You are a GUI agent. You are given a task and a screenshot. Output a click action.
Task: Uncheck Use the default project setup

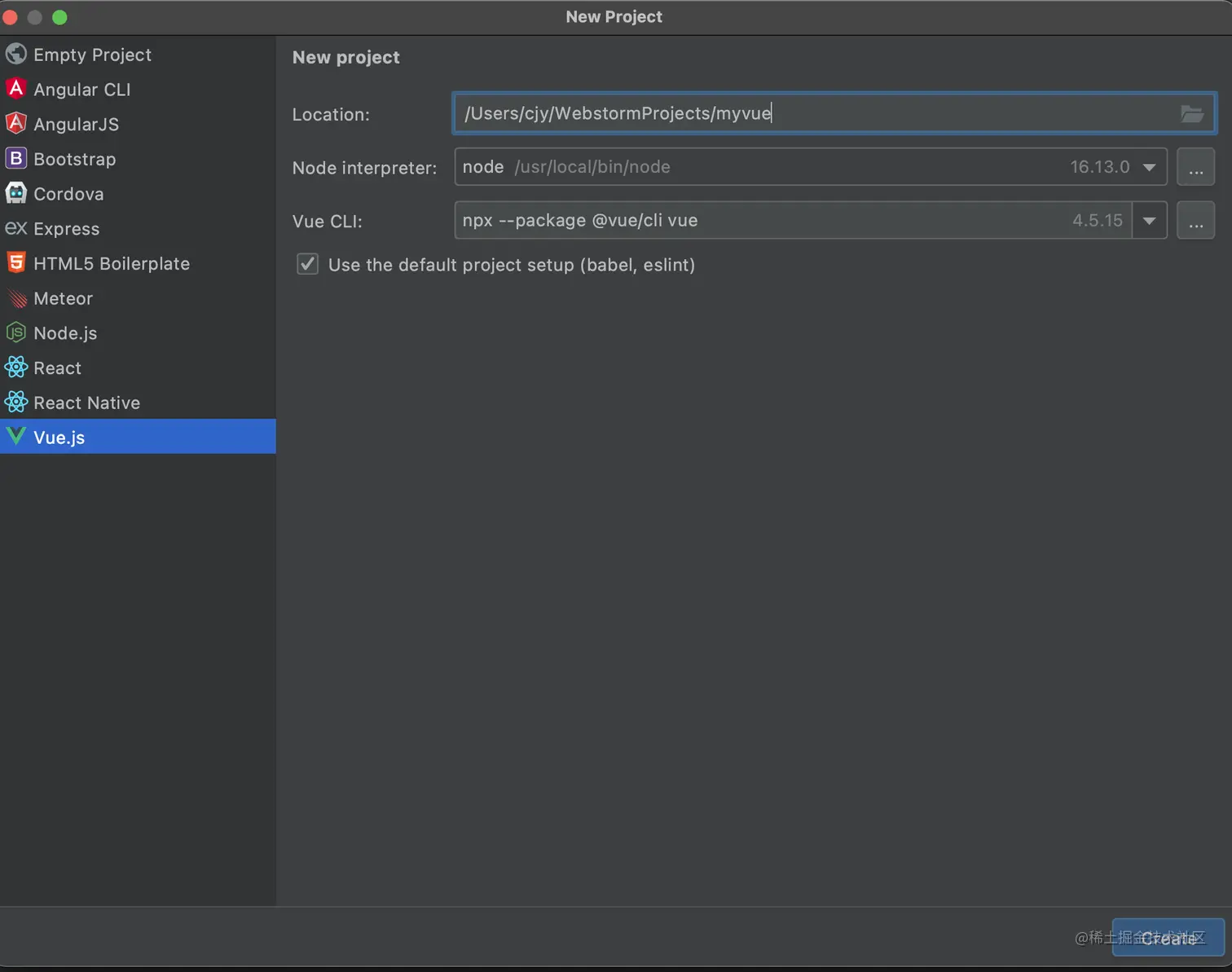307,264
